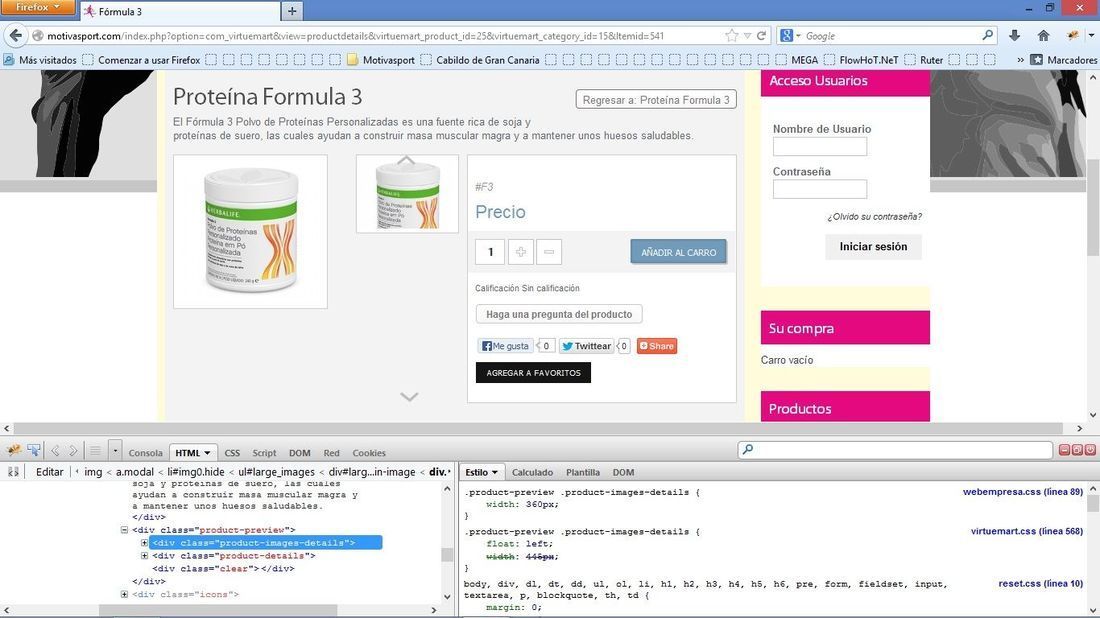This screenshot has width=1100, height=618.
Task: Click Firebug's history back arrow
Action: pyautogui.click(x=55, y=451)
